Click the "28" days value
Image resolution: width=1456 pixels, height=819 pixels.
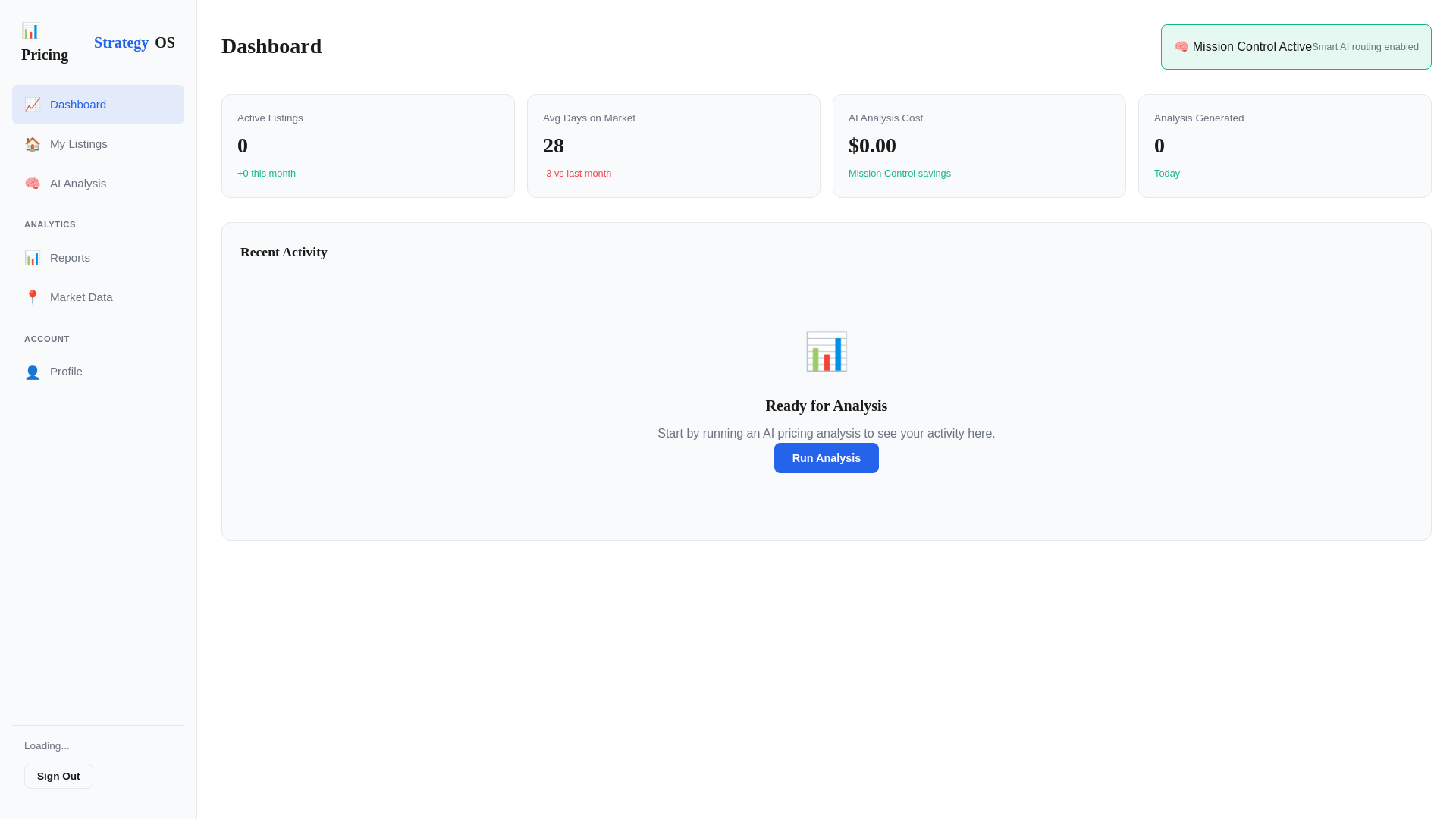pyautogui.click(x=554, y=146)
